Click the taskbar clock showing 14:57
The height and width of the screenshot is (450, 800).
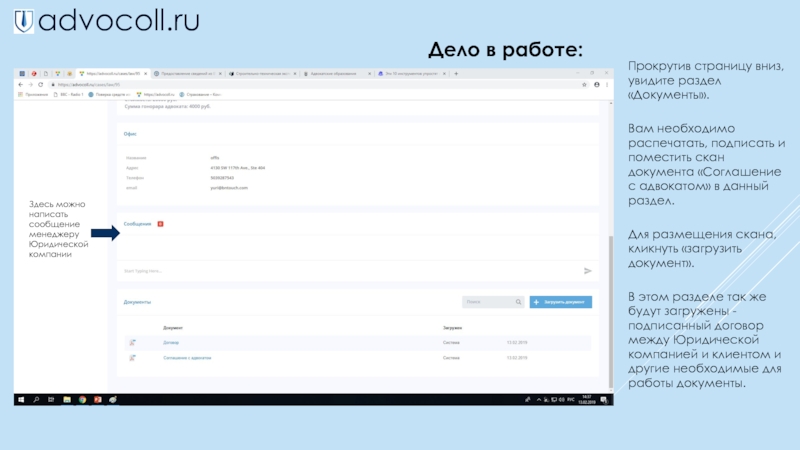tap(587, 400)
